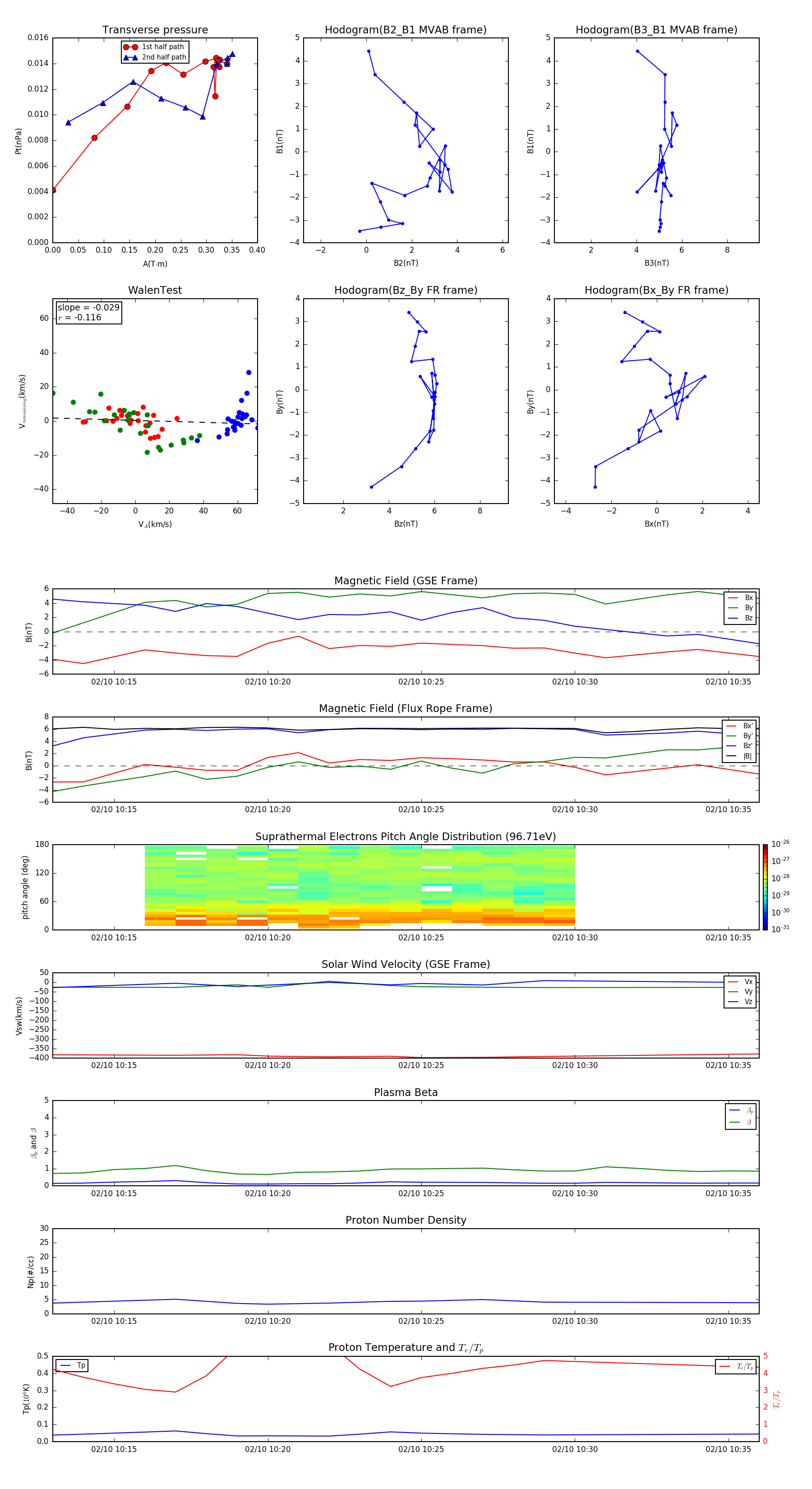Select the Vz legend entry in velocity panel
Viewport: 812px width, 1489px height.
click(740, 1001)
